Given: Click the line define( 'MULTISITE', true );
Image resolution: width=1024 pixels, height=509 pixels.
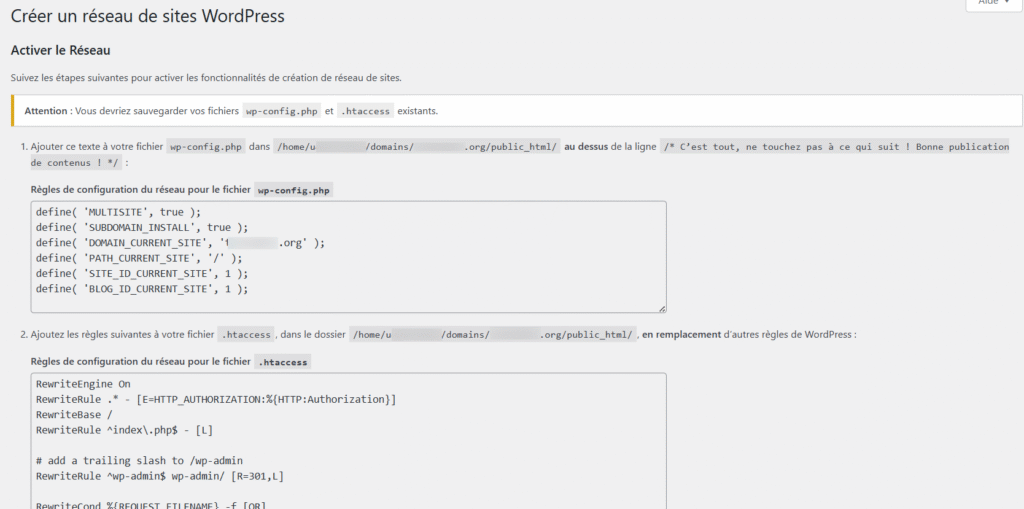Looking at the screenshot, I should pyautogui.click(x=119, y=213).
